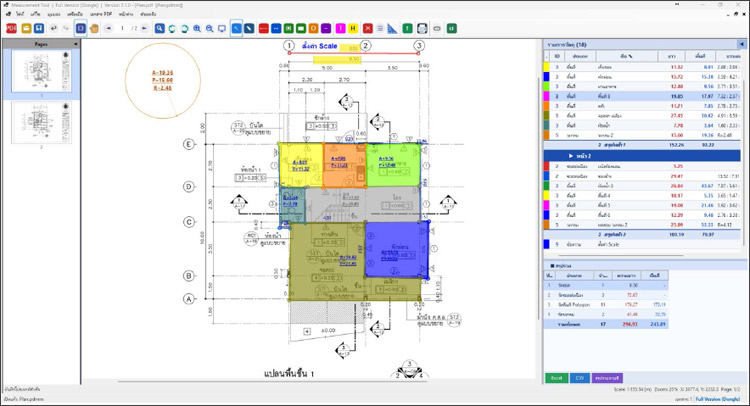Click the green Excel export button

point(556,377)
